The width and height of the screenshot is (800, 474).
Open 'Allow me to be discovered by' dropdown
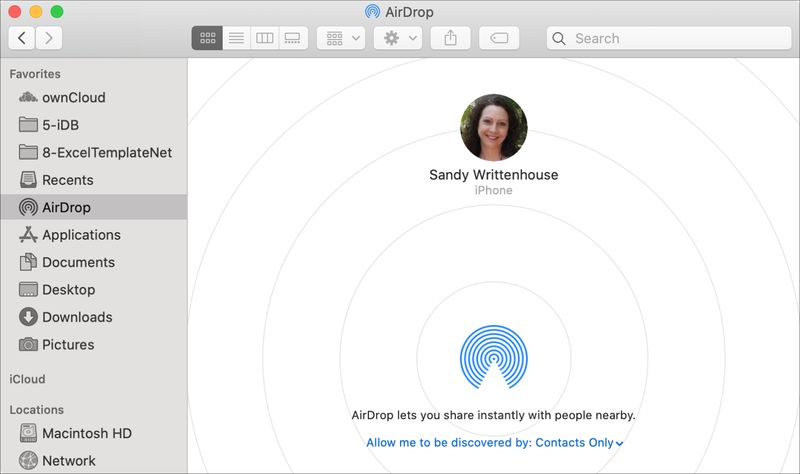[x=495, y=443]
